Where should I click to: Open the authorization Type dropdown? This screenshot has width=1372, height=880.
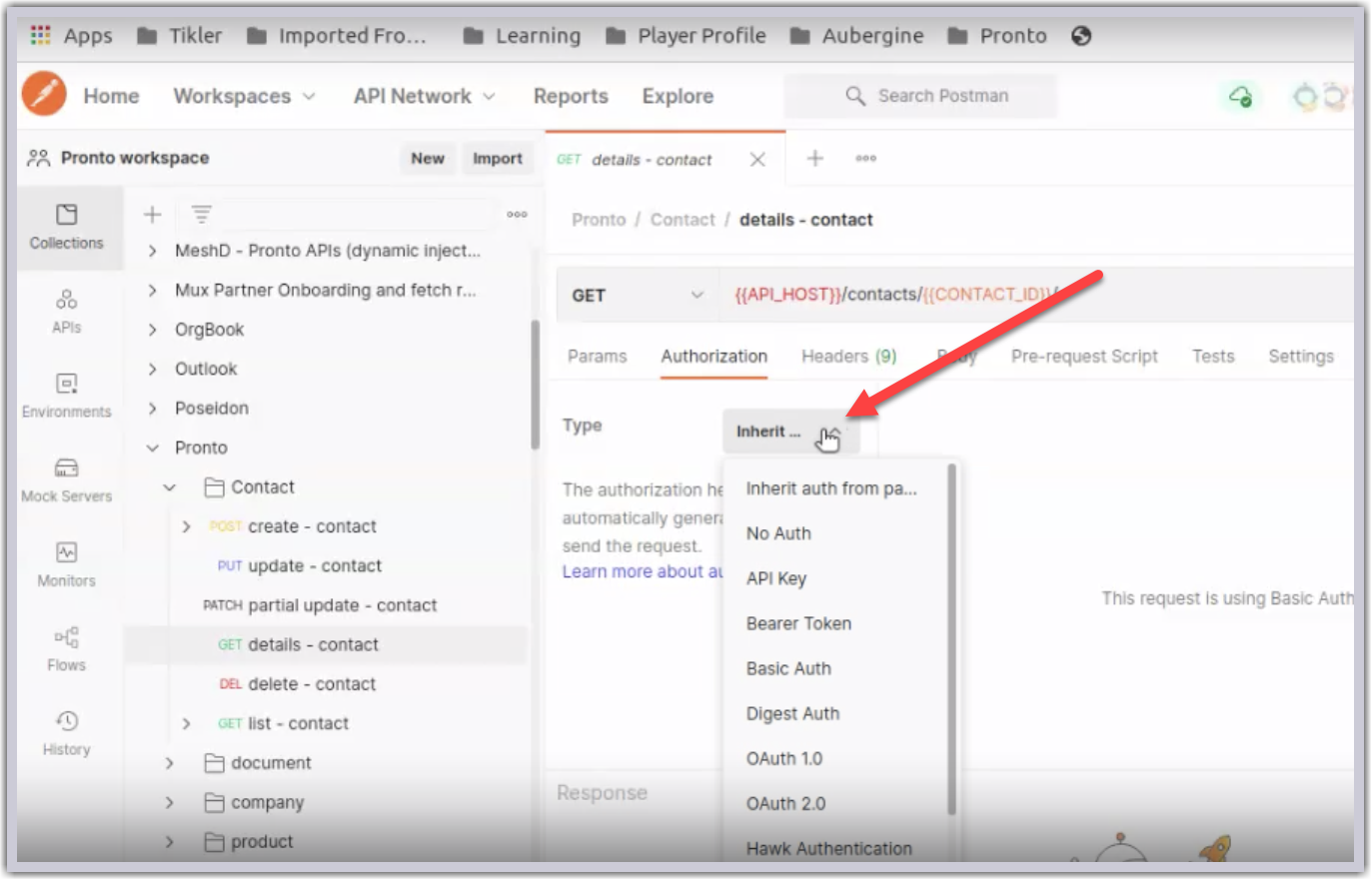[x=790, y=432]
